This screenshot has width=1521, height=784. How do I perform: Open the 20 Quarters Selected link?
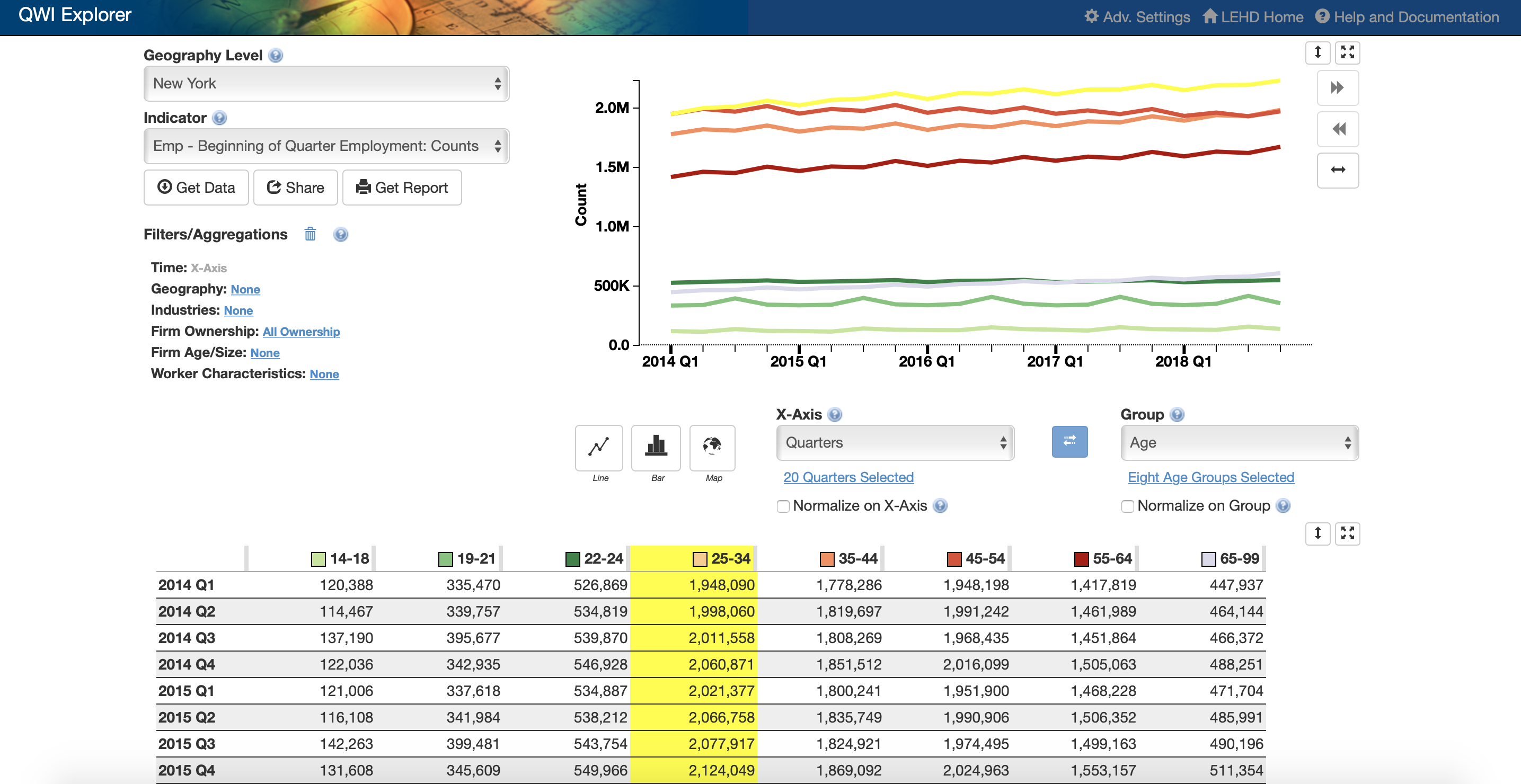(x=848, y=477)
